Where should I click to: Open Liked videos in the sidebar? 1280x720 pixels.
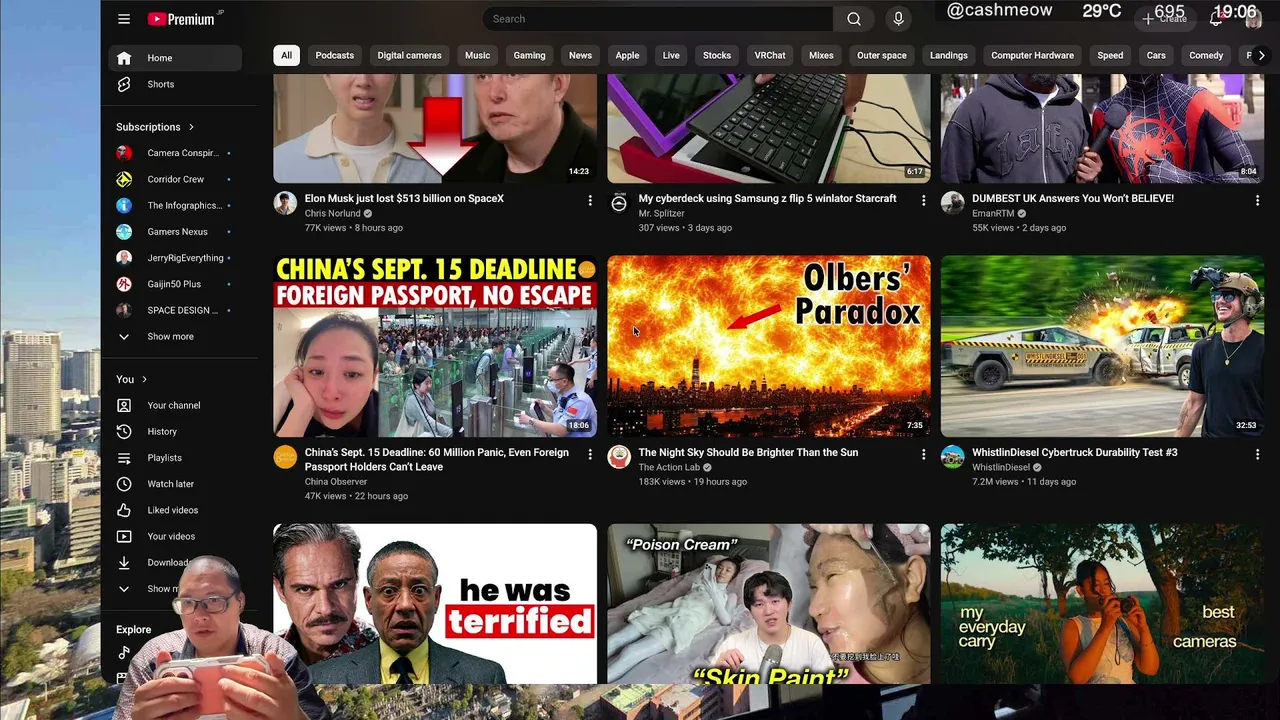click(x=175, y=510)
